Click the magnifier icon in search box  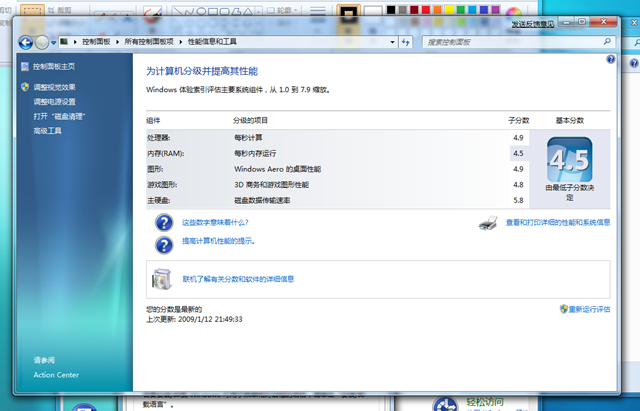click(607, 42)
